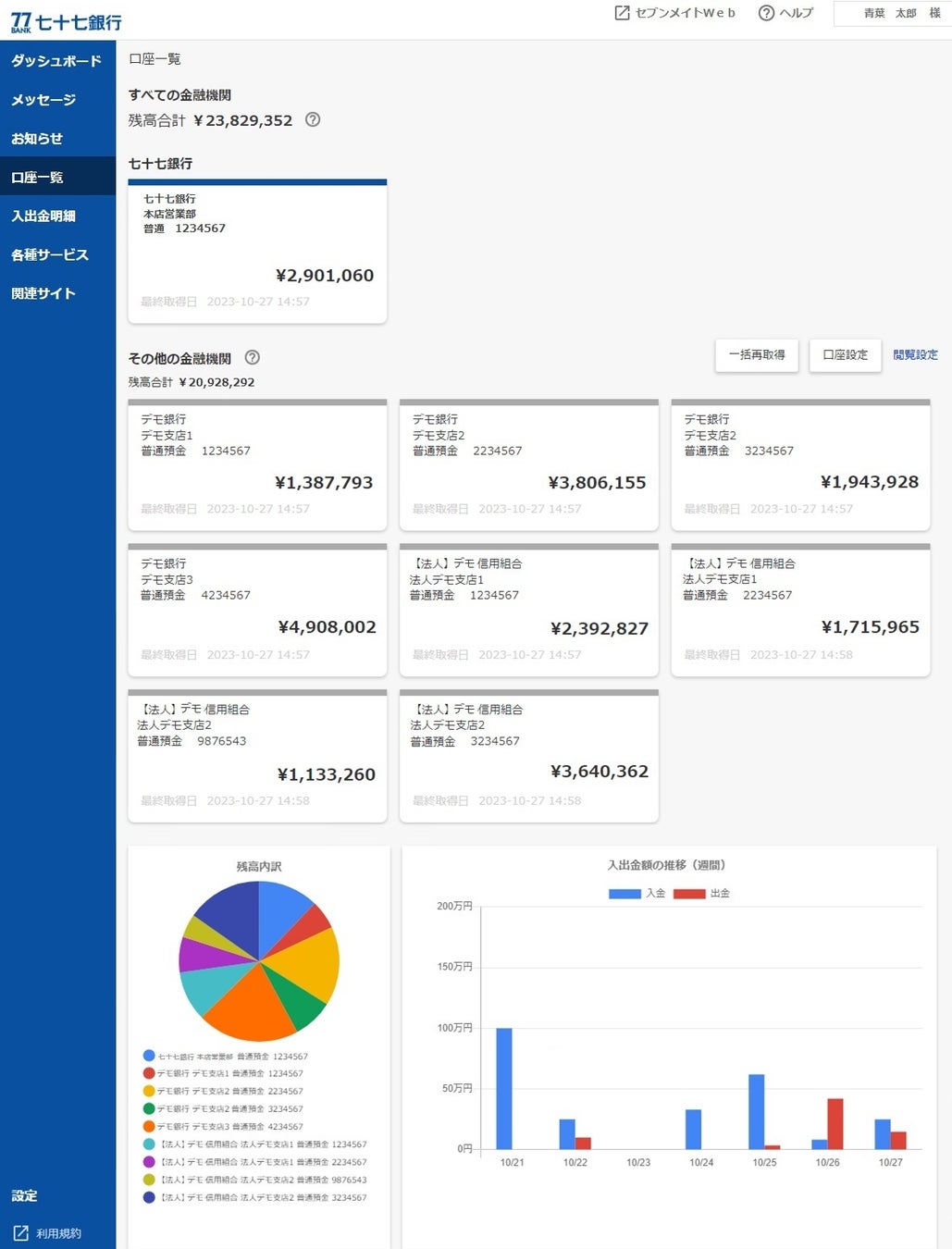Open the セブンメイトWeb external link icon

pos(623,13)
